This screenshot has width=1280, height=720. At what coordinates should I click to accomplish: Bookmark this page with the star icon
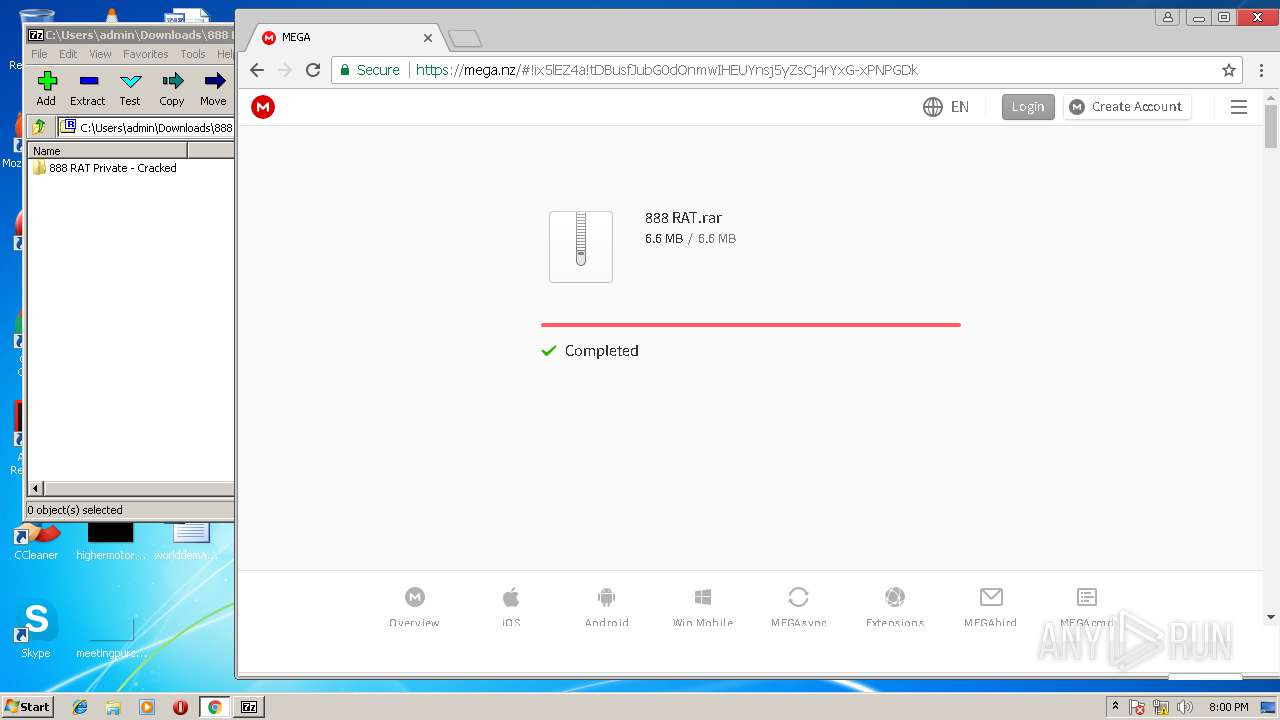tap(1229, 70)
